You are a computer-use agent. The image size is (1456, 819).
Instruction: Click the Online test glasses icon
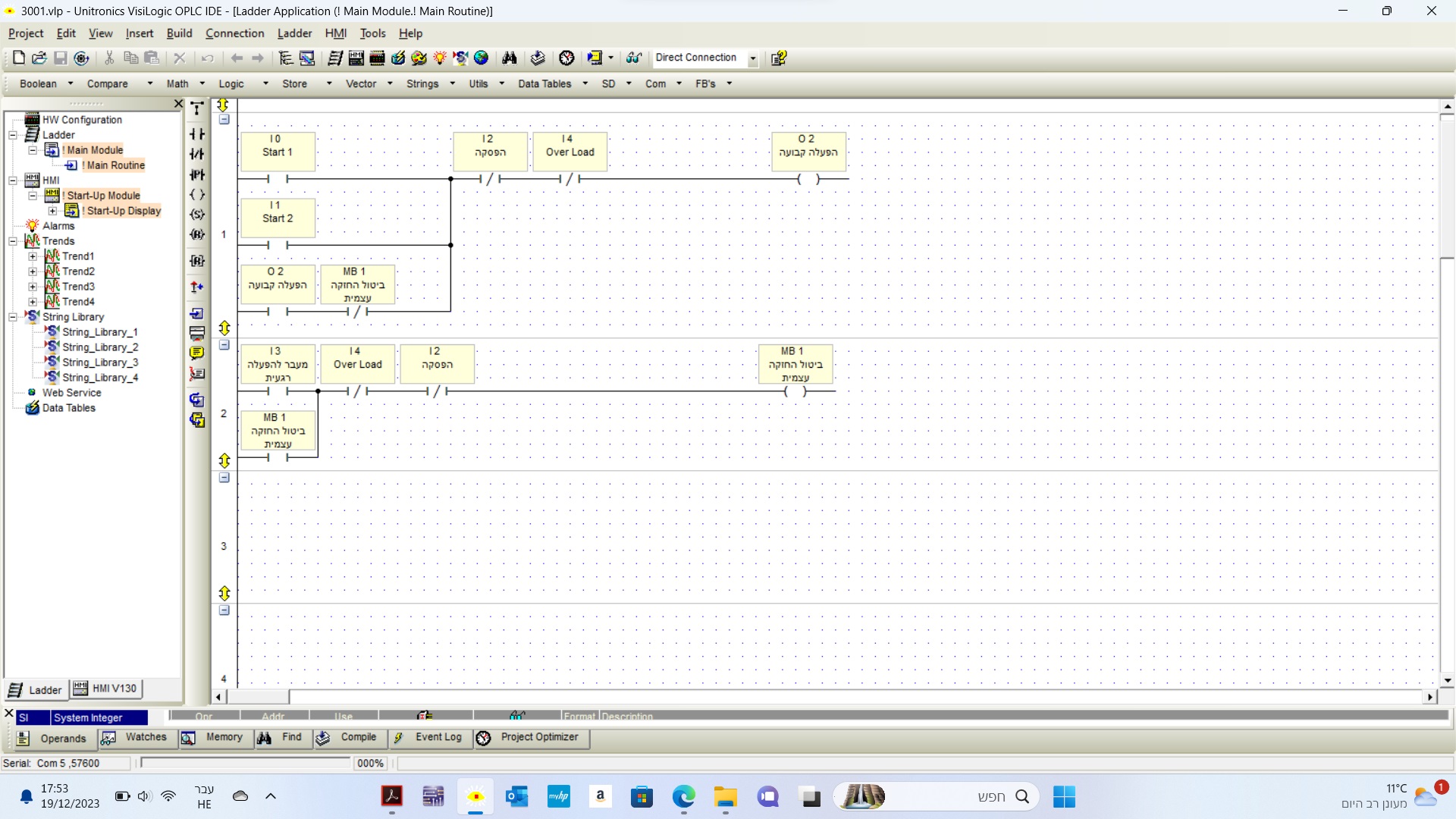click(x=634, y=58)
